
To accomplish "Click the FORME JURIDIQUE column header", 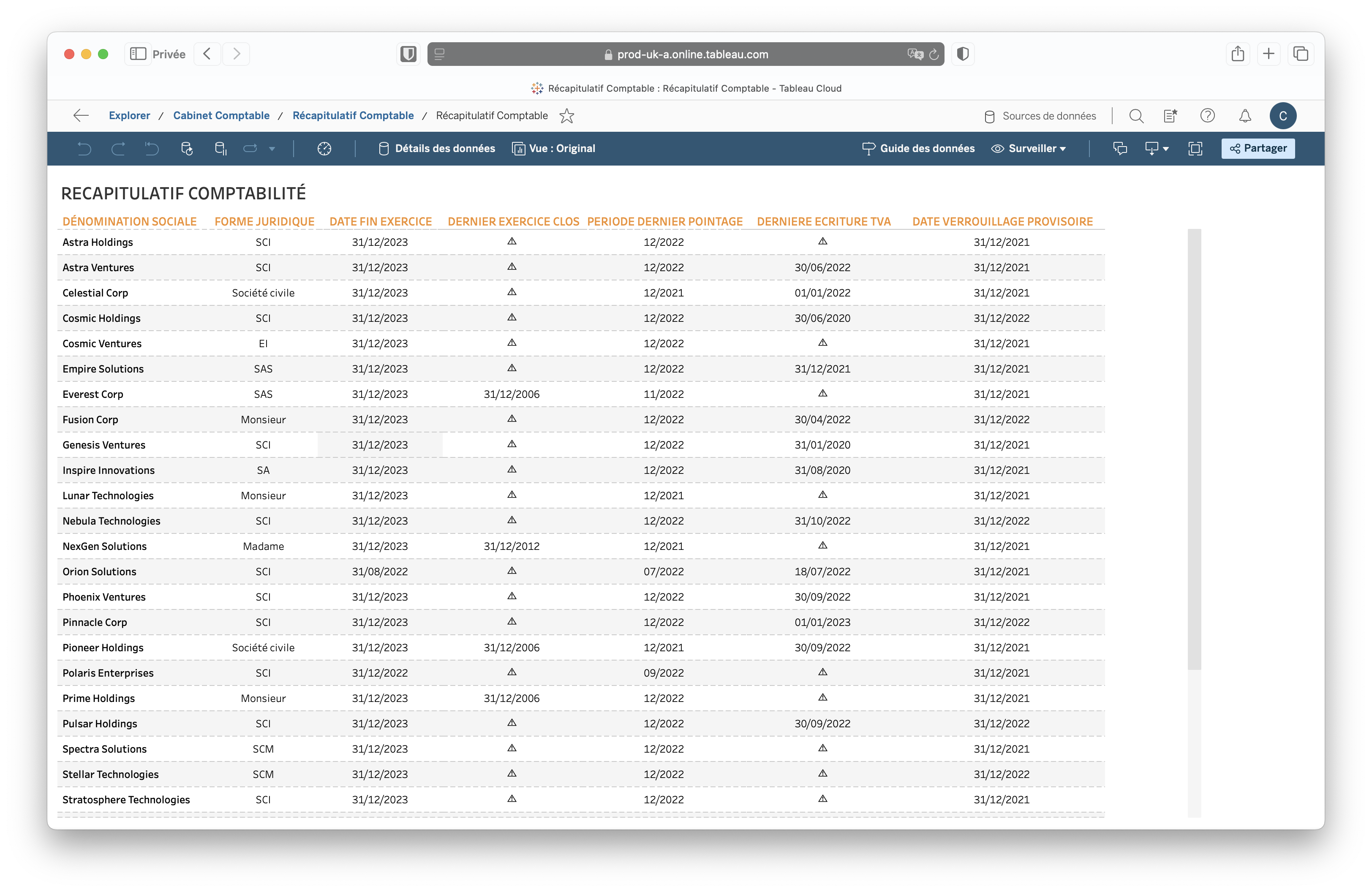I will point(264,222).
